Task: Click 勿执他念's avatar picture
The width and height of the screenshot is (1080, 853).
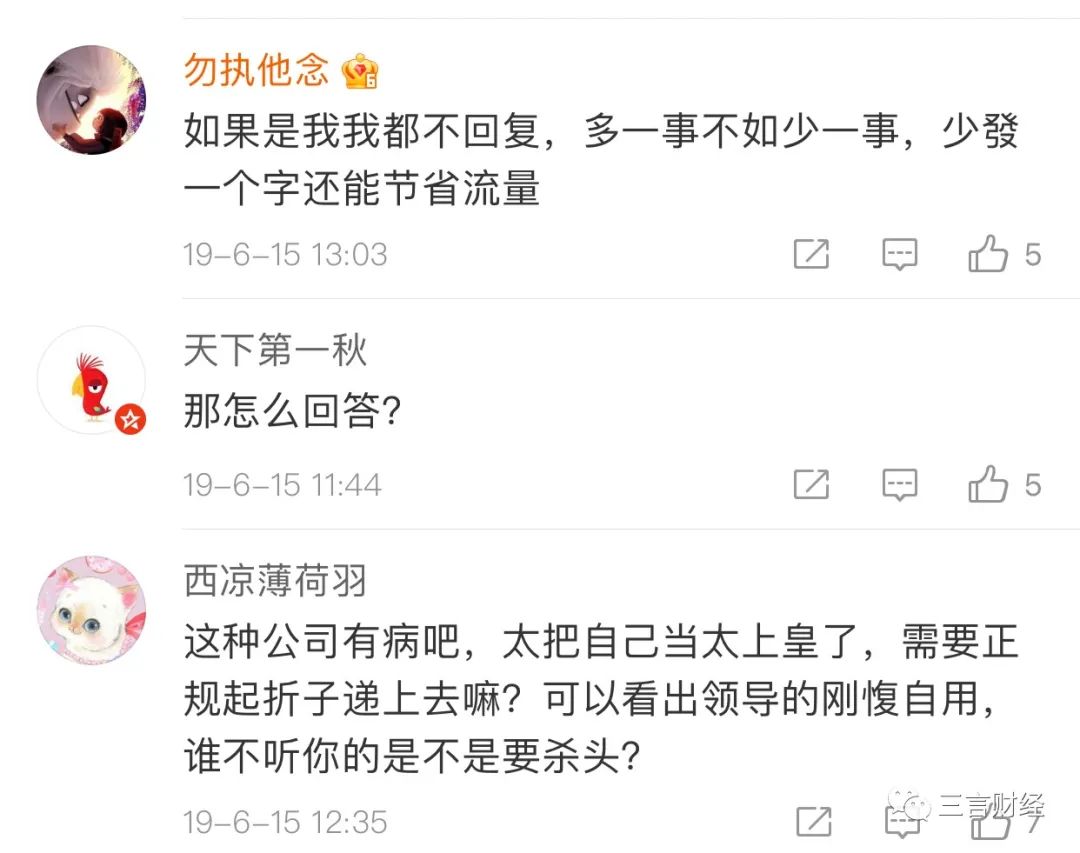Action: 92,95
